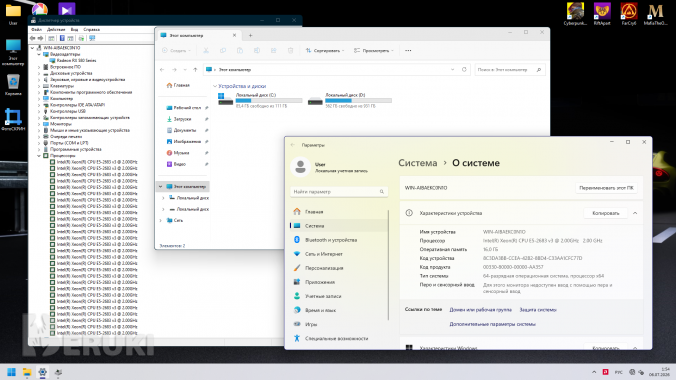Open the Cyberpunk desktop shortcut icon
Screen dimensions: 676x380
point(575,12)
